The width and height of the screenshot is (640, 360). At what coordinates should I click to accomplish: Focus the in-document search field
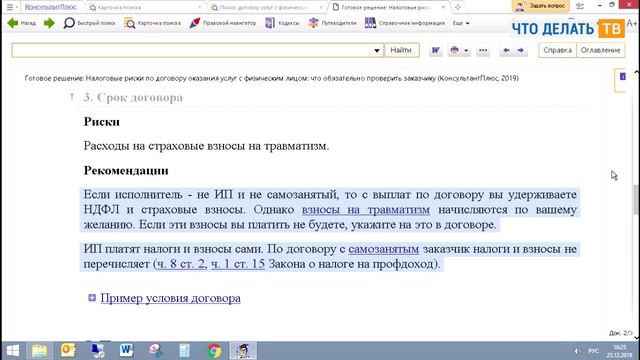[x=191, y=50]
